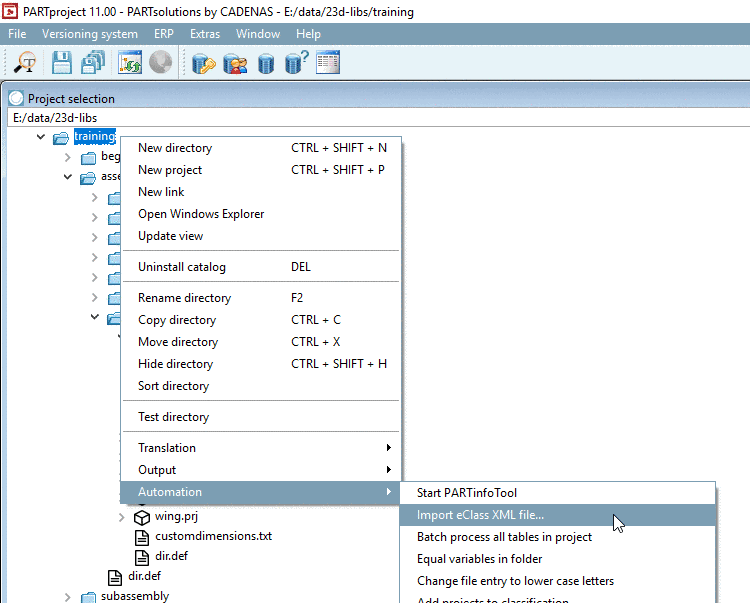Select Open Windows Explorer
This screenshot has width=750, height=603.
[x=261, y=214]
